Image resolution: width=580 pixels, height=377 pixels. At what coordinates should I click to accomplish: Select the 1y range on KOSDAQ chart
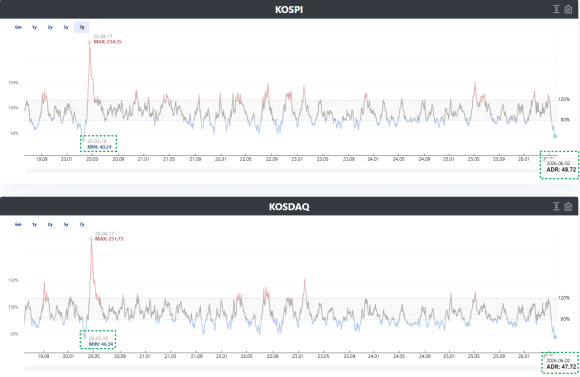[x=34, y=224]
